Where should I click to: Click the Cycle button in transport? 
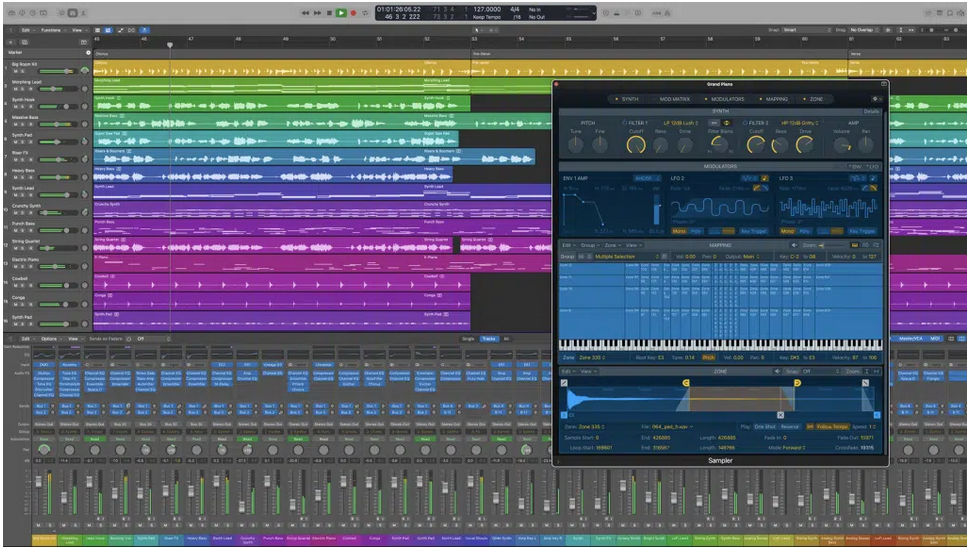(365, 13)
